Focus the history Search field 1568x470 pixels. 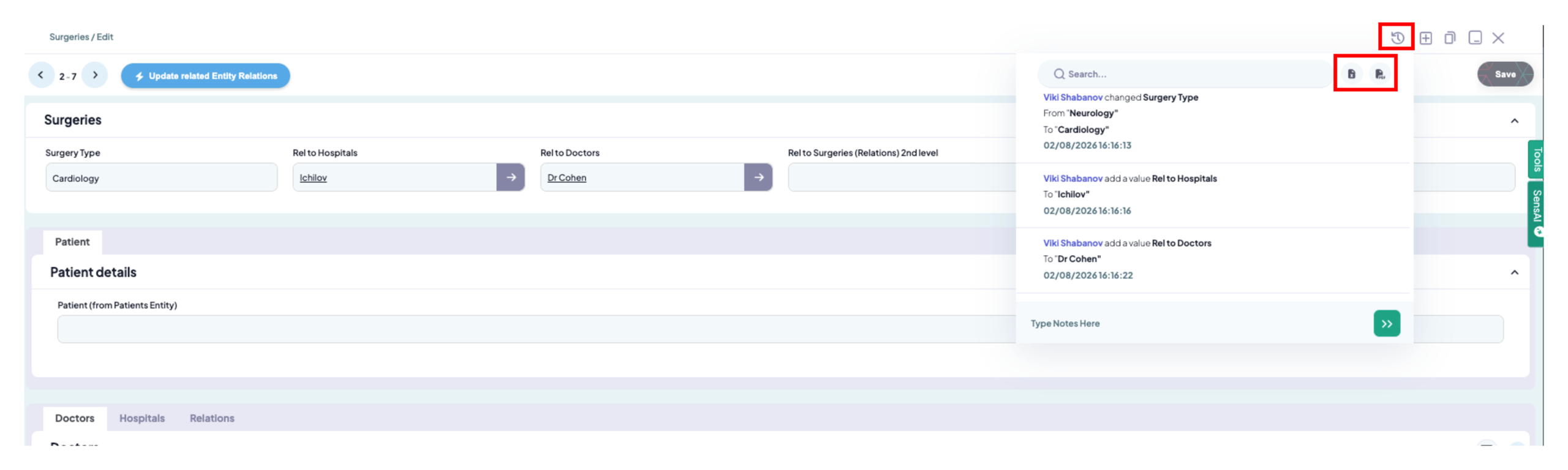[x=1185, y=74]
